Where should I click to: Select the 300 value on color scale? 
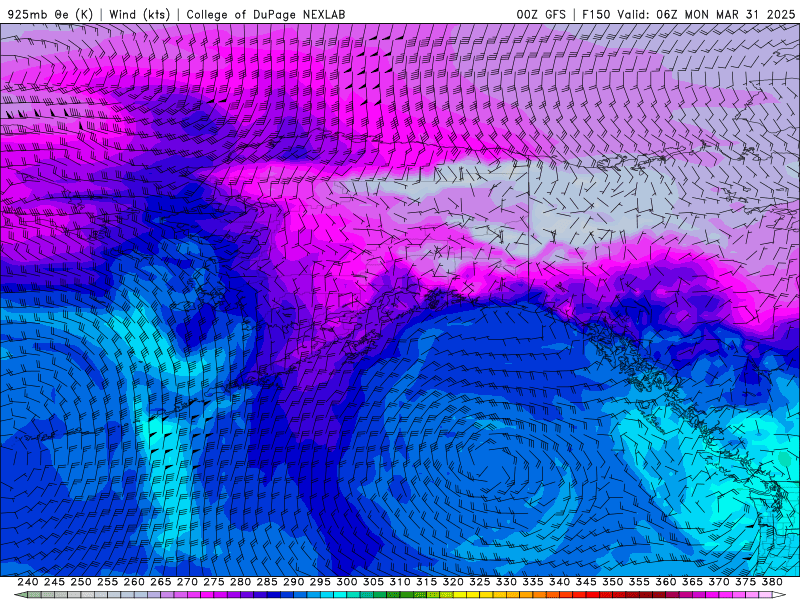pos(346,582)
